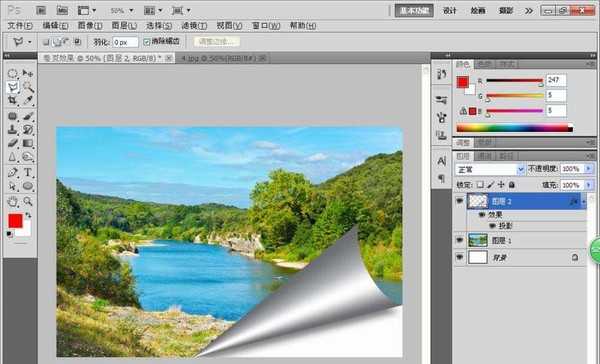
Task: Toggle the anti-alias checkbox
Action: (x=147, y=42)
